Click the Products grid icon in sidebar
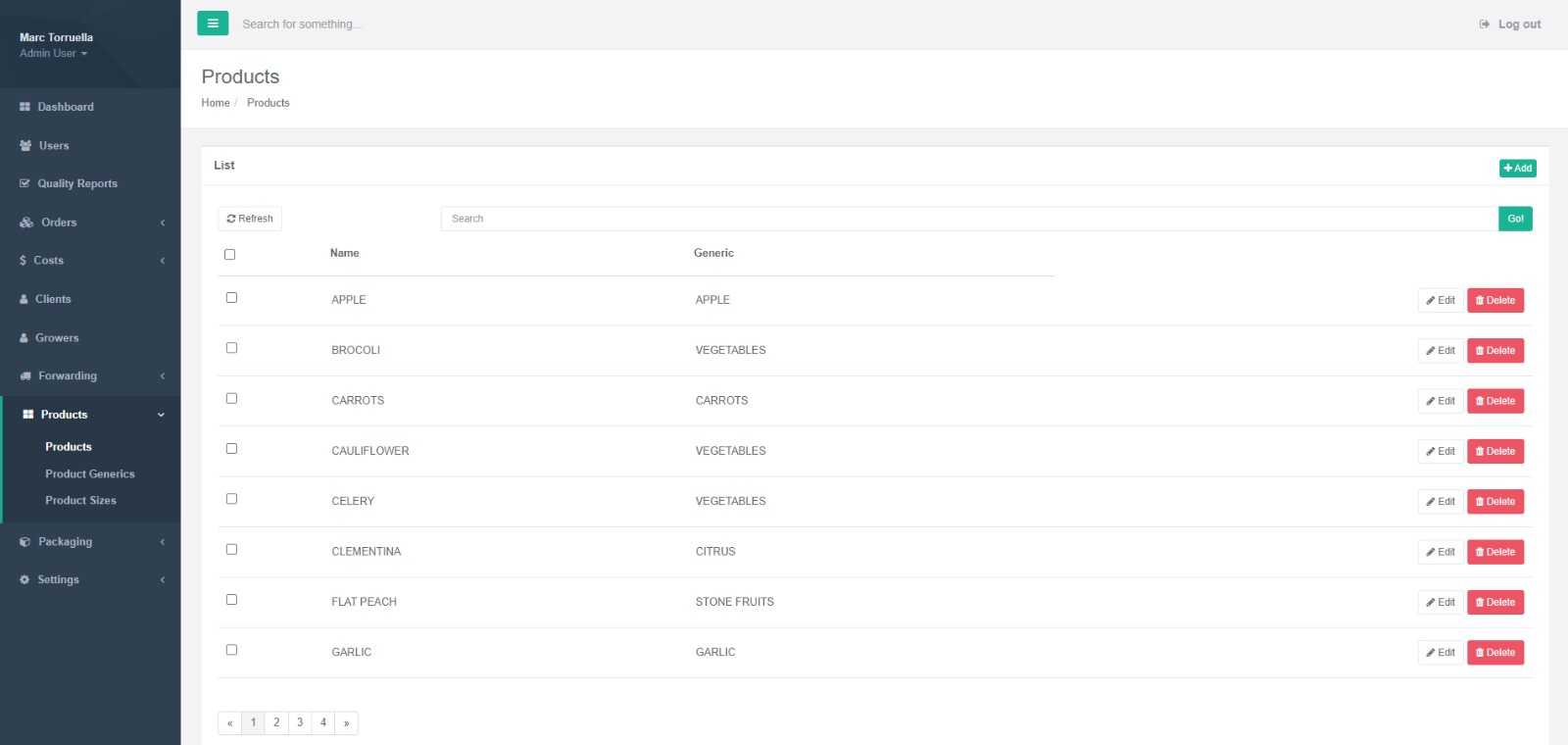Viewport: 1568px width, 745px height. [27, 415]
